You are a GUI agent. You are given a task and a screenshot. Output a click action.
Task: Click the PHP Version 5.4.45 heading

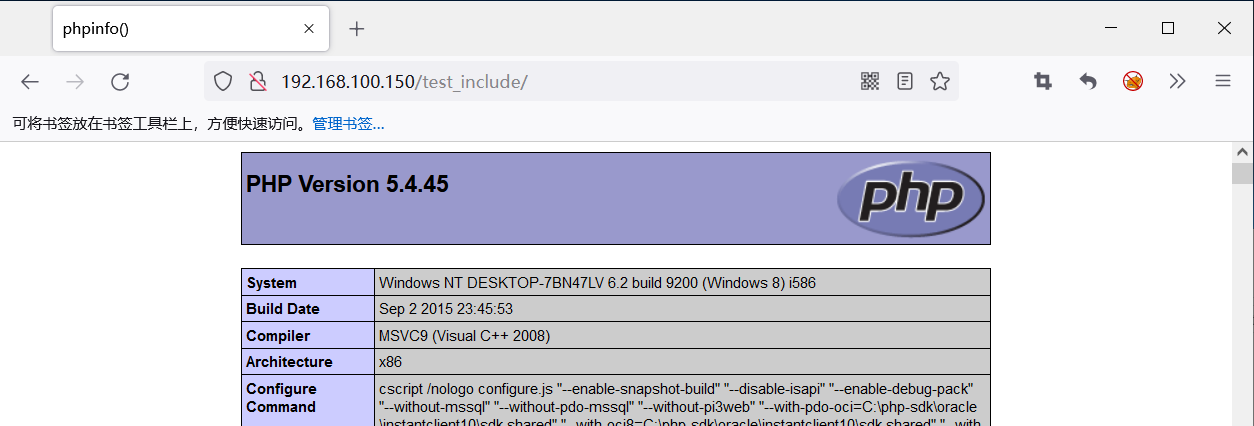[x=347, y=184]
